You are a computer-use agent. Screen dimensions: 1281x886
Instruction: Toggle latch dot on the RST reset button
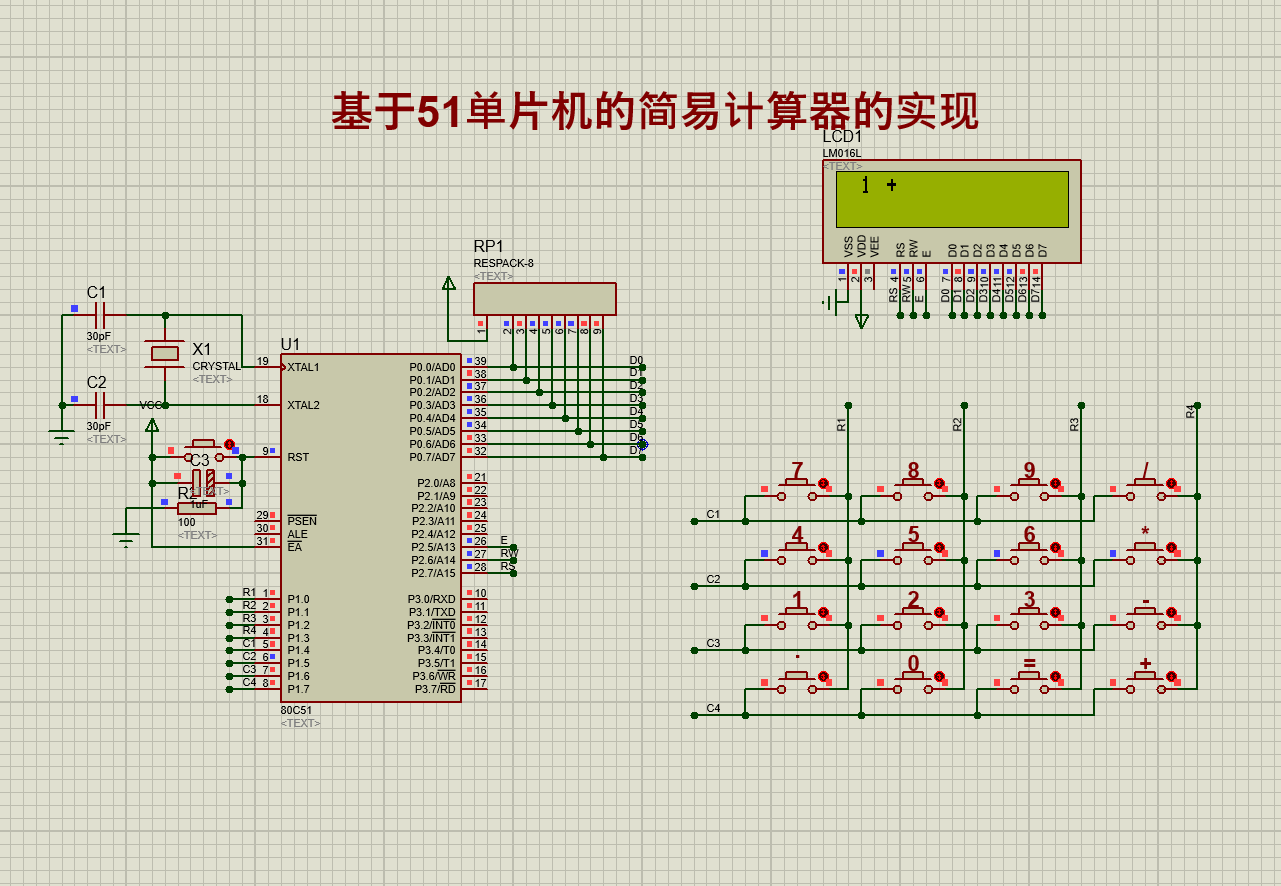click(x=230, y=444)
